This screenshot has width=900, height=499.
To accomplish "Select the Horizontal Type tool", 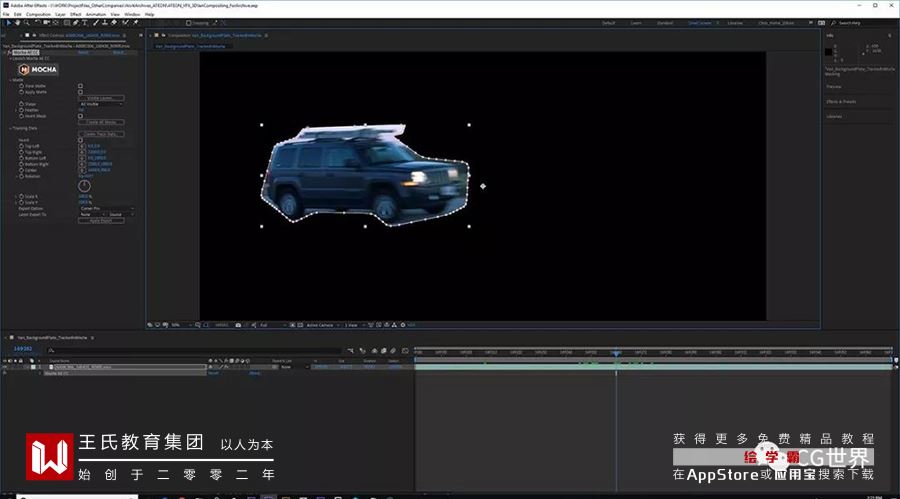I will coord(85,22).
